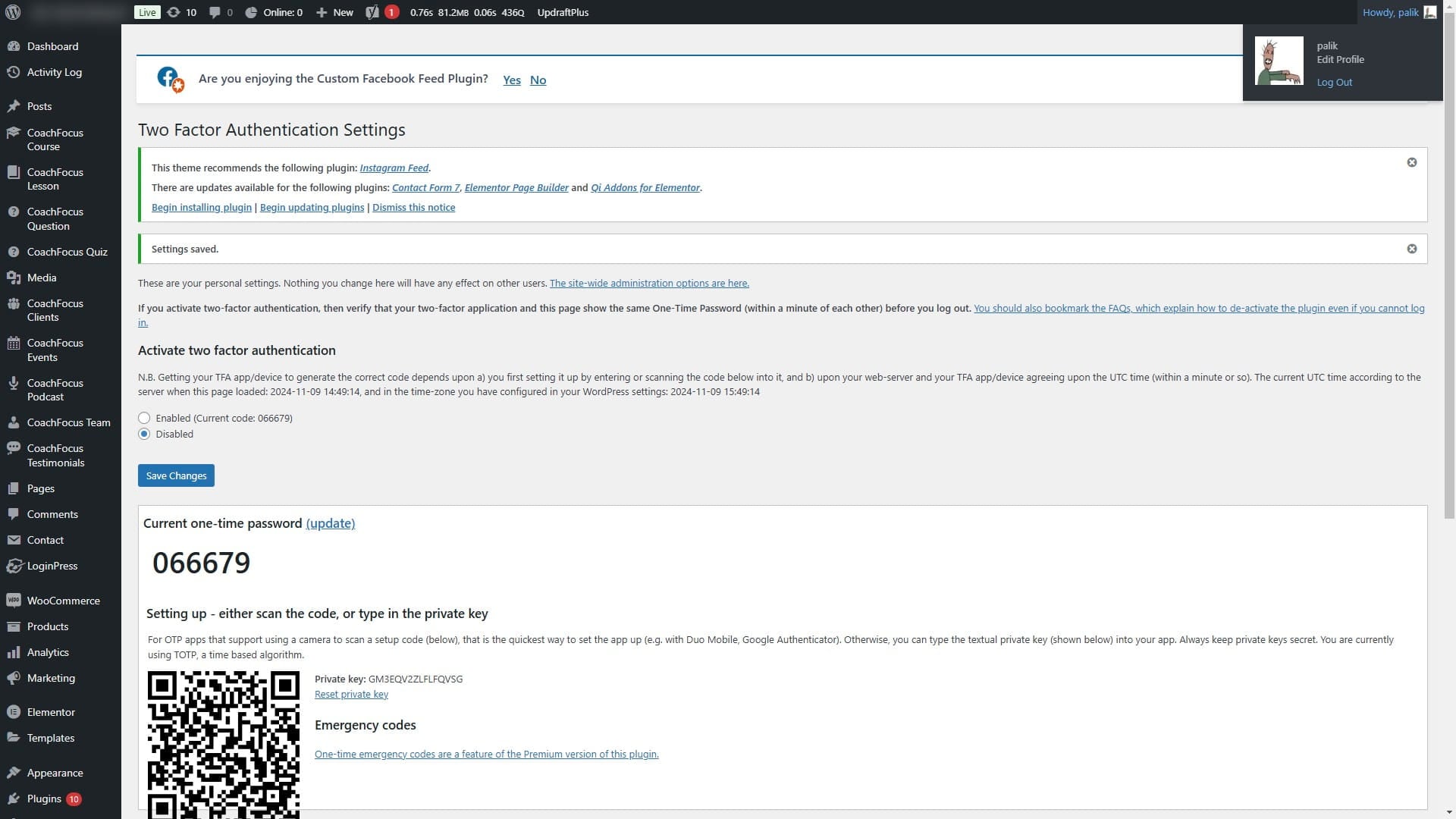This screenshot has width=1456, height=819.
Task: Go to Activity Log in sidebar
Action: coord(54,72)
